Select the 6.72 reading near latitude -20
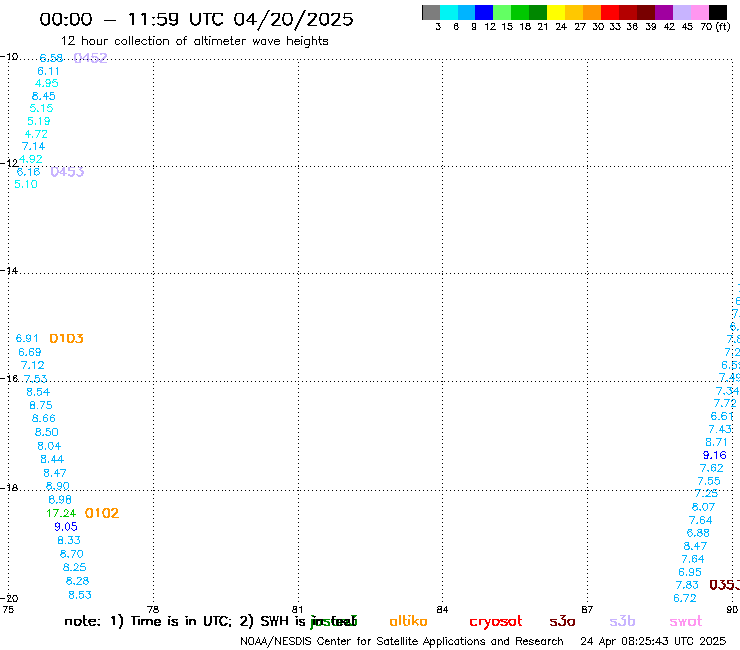This screenshot has width=740, height=650. (685, 598)
